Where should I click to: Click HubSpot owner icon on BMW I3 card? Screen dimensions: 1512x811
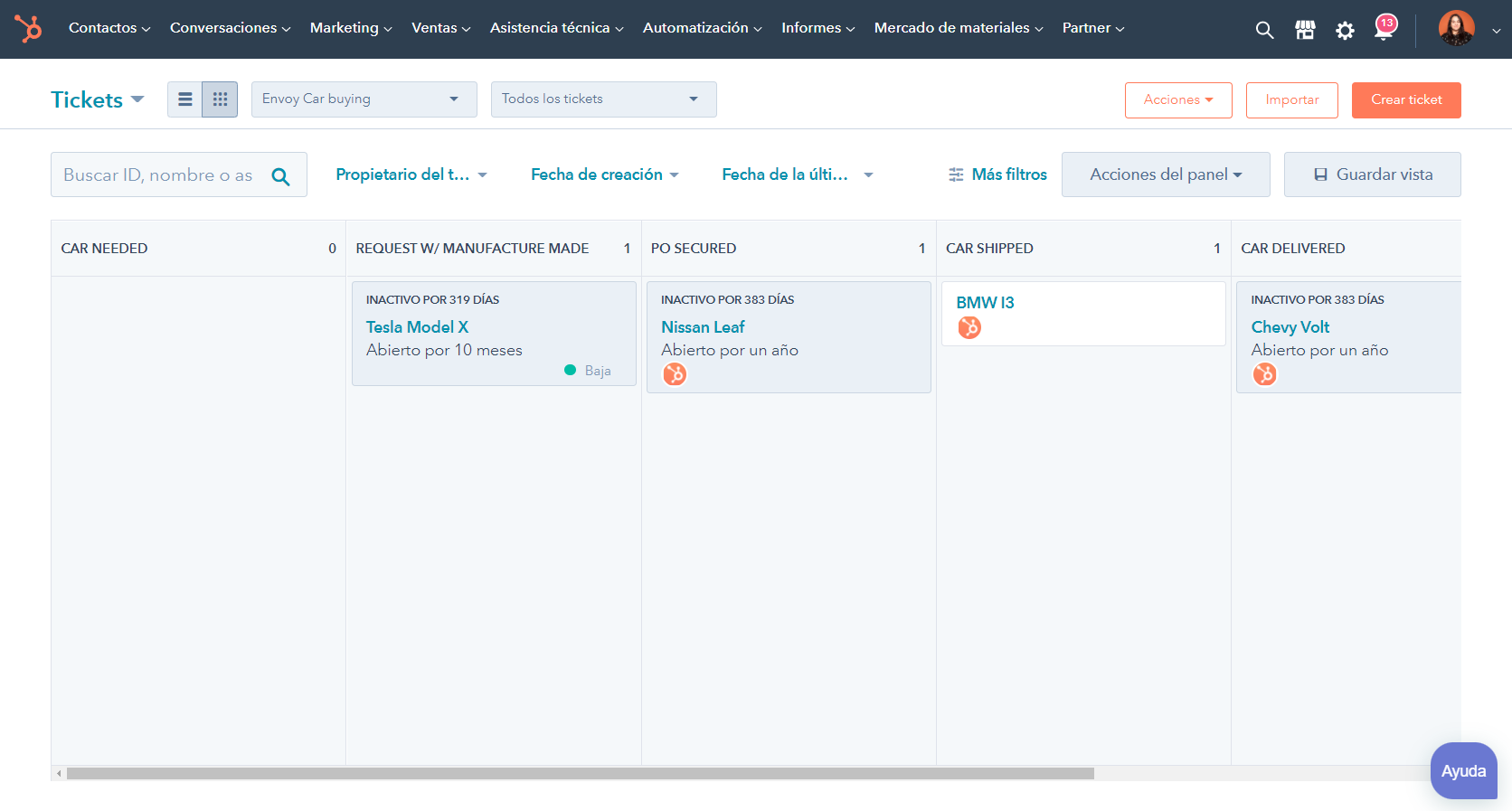tap(969, 327)
